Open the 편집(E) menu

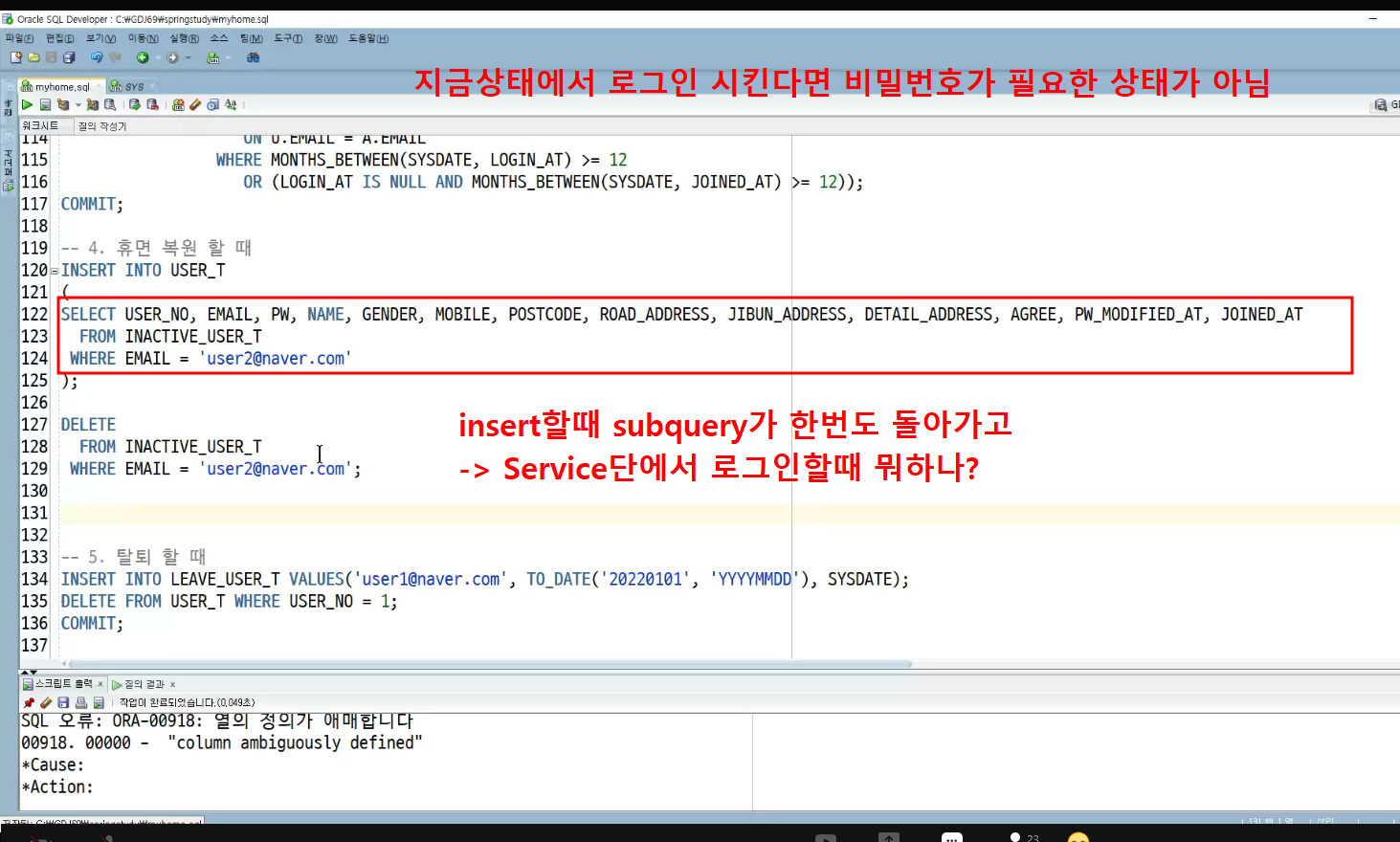[x=59, y=38]
